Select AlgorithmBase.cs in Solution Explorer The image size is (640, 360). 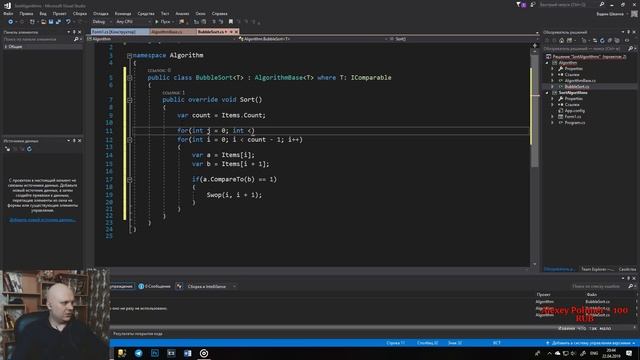(x=580, y=81)
